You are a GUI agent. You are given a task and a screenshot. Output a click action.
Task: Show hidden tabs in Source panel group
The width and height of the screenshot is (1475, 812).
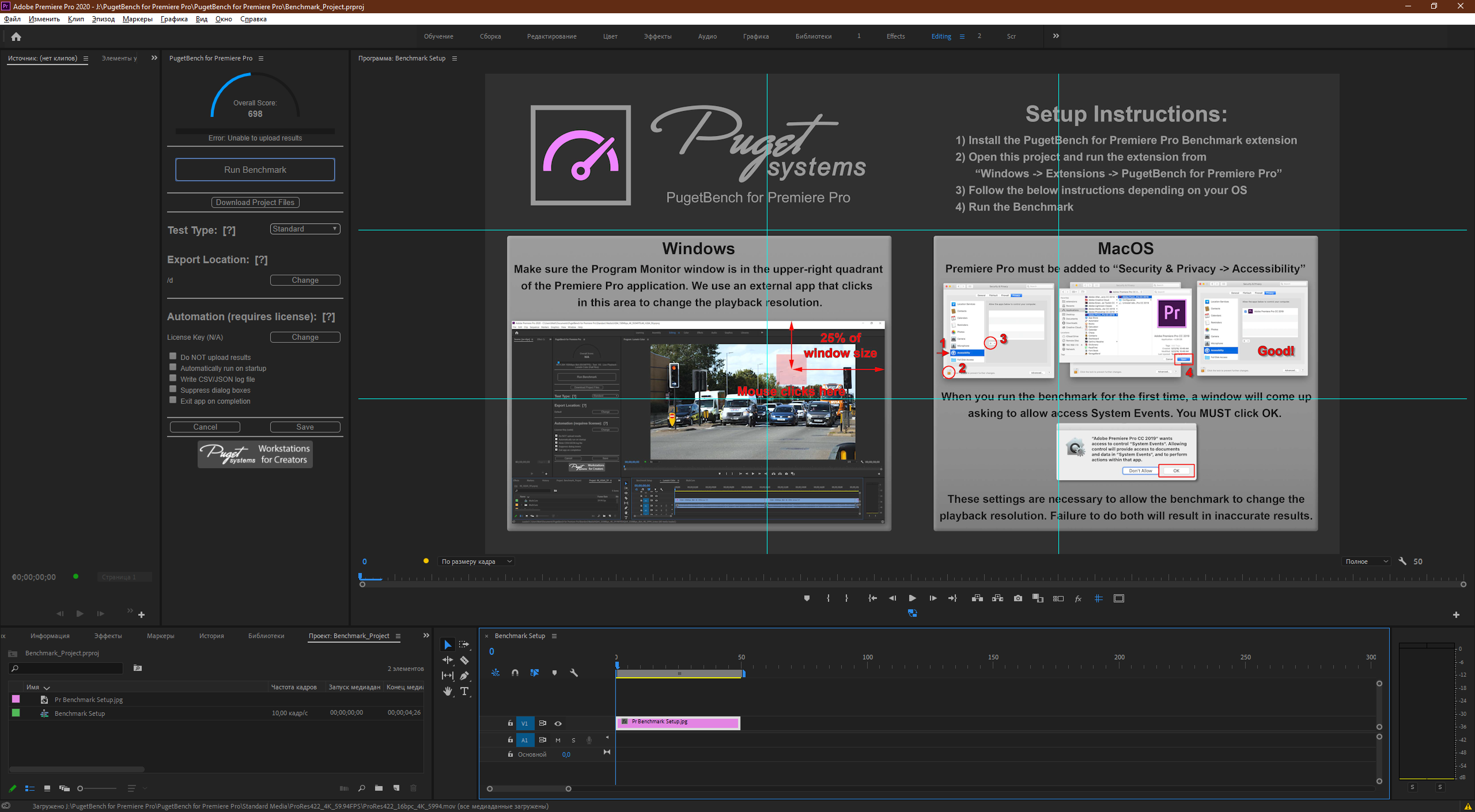coord(154,58)
